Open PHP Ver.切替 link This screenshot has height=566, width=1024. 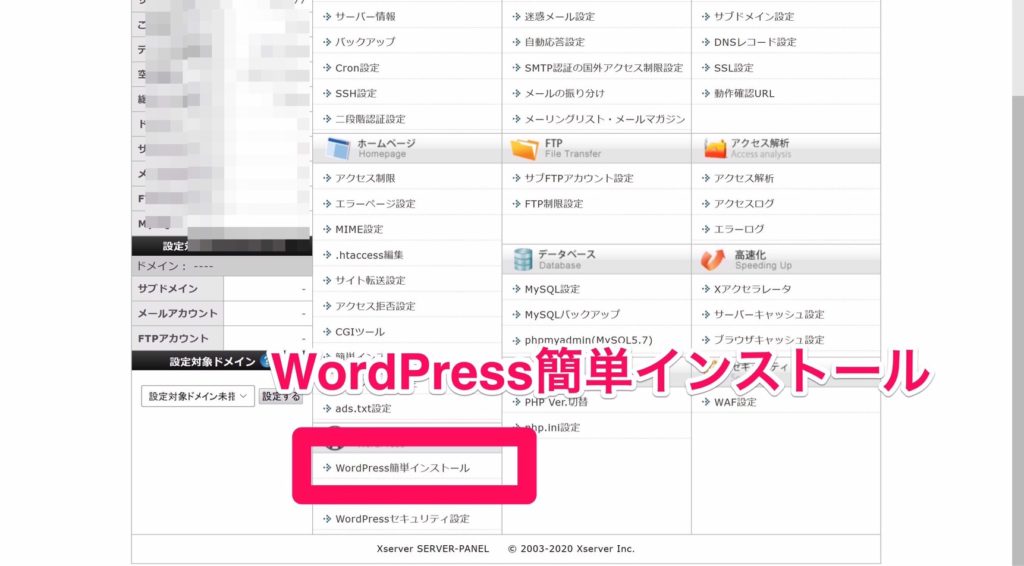pyautogui.click(x=556, y=402)
